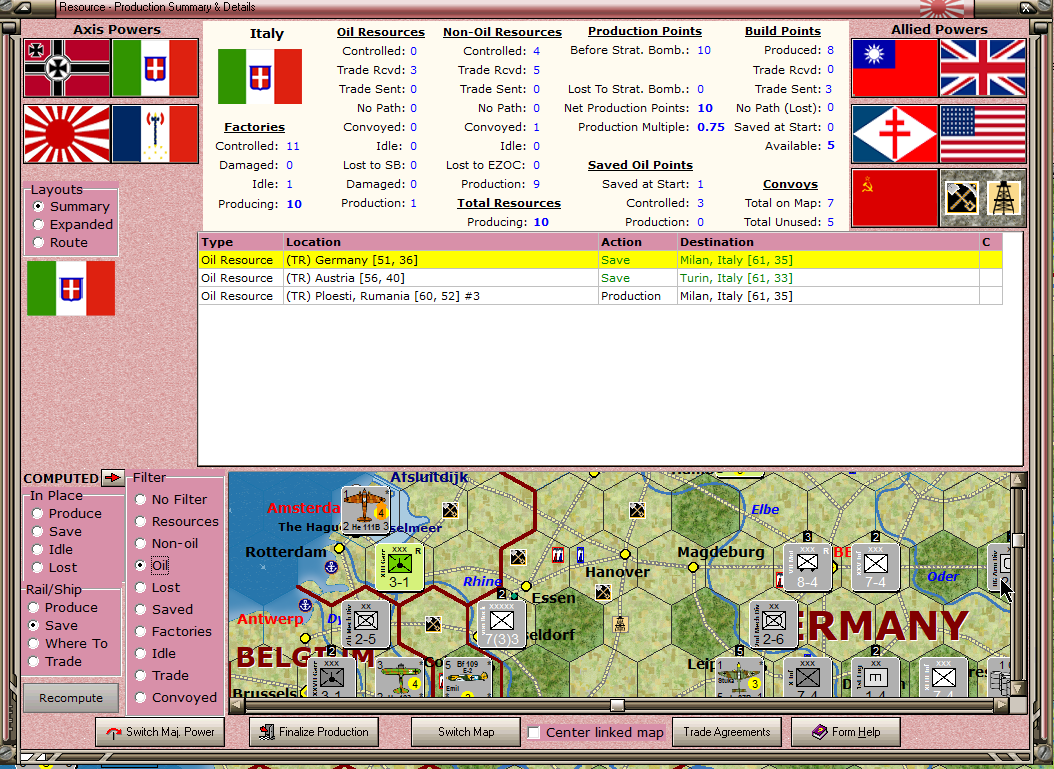Set filter to Factories
Viewport: 1054px width, 769px height.
(x=141, y=632)
